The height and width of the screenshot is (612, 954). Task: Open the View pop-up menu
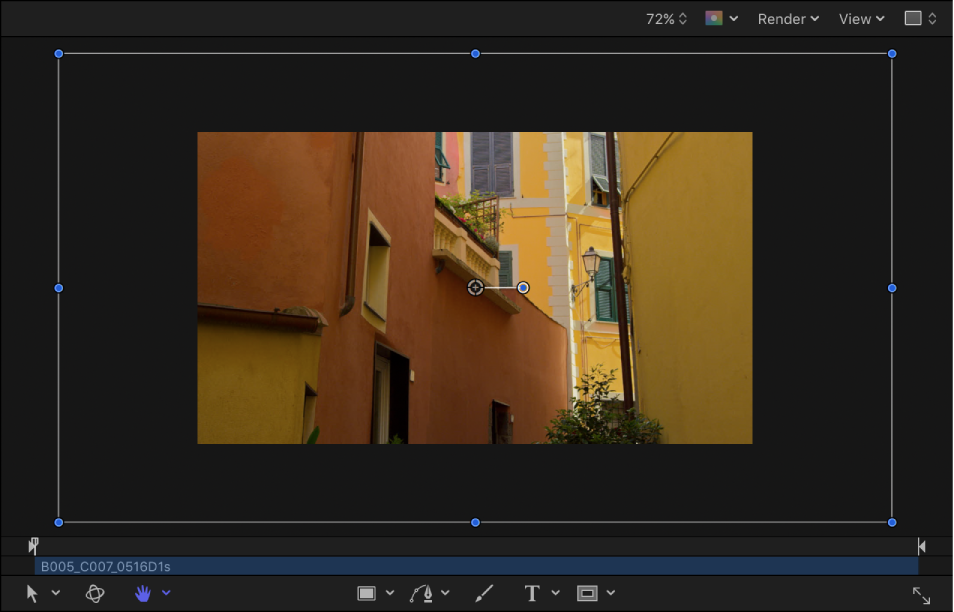859,18
